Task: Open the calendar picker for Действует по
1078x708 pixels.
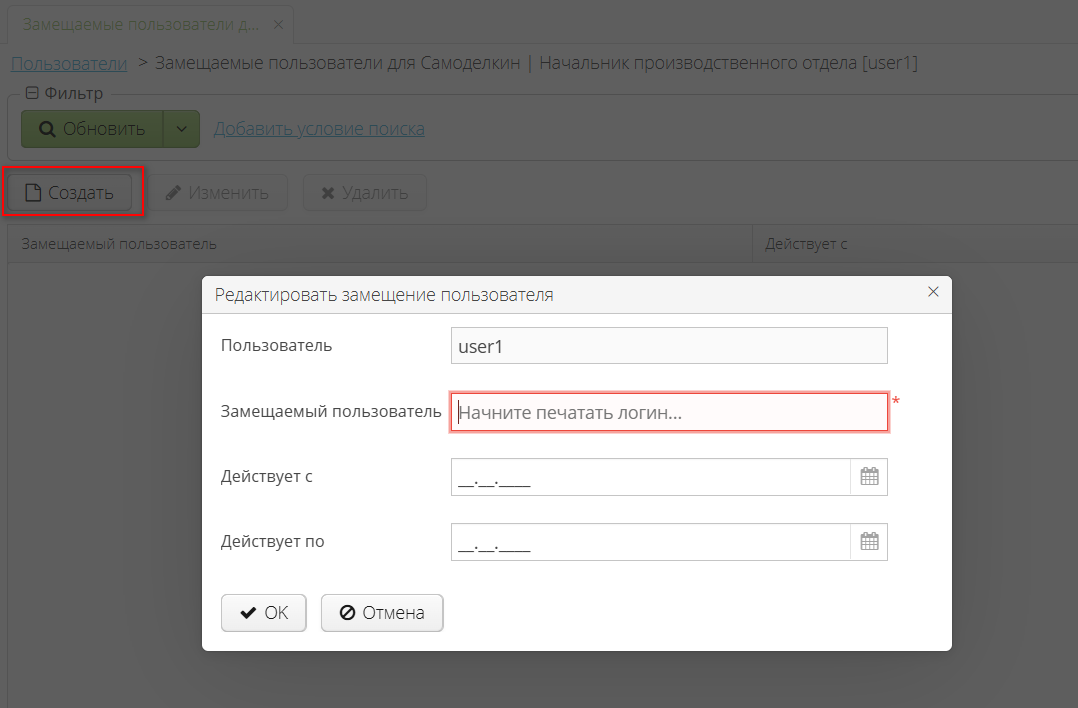Action: click(x=869, y=541)
